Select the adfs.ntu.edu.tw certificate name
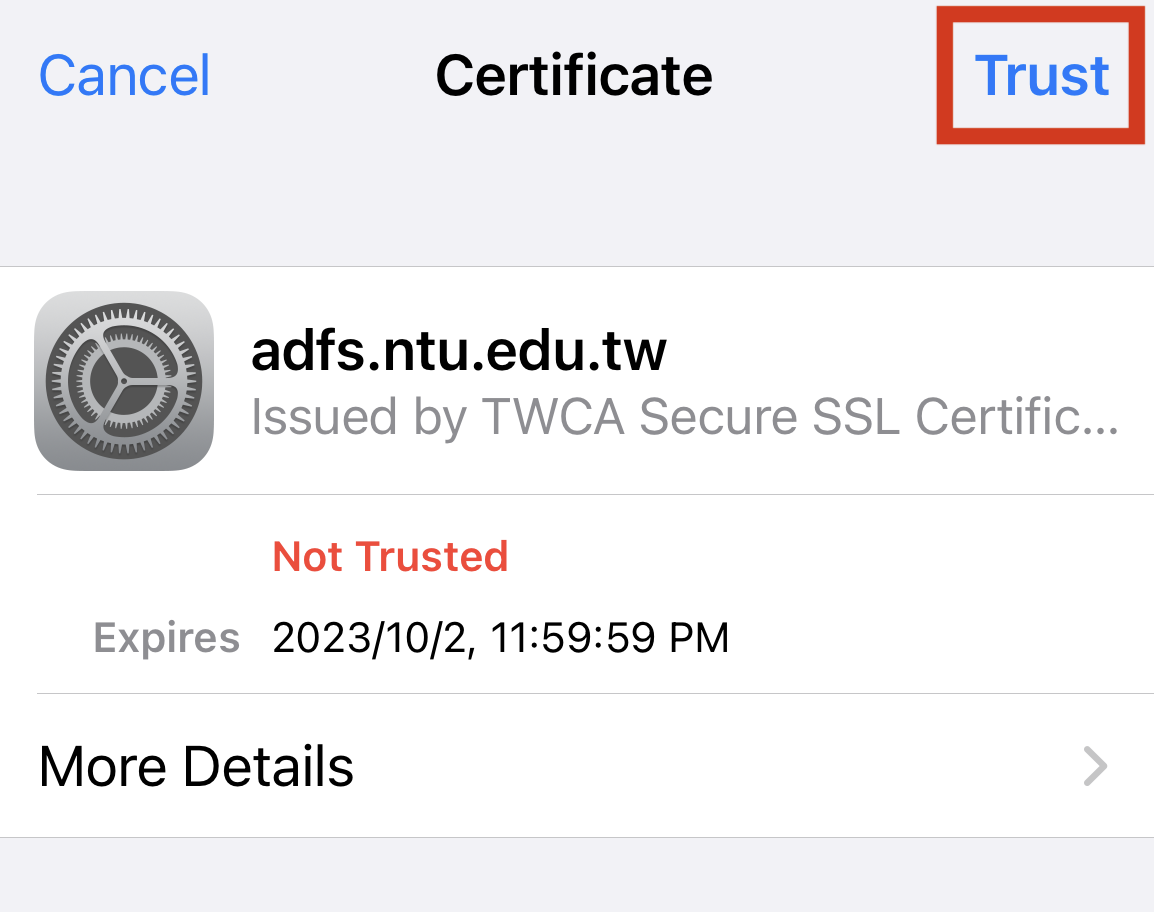1154x912 pixels. [459, 350]
